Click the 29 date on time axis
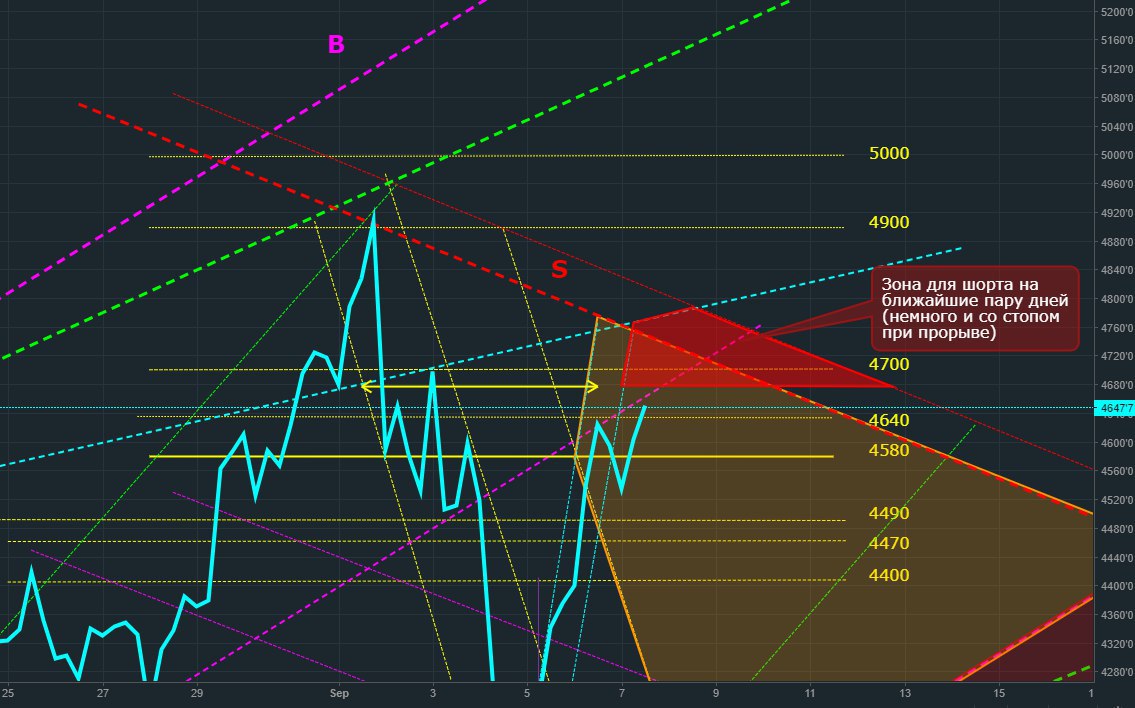This screenshot has height=708, width=1135. [196, 694]
